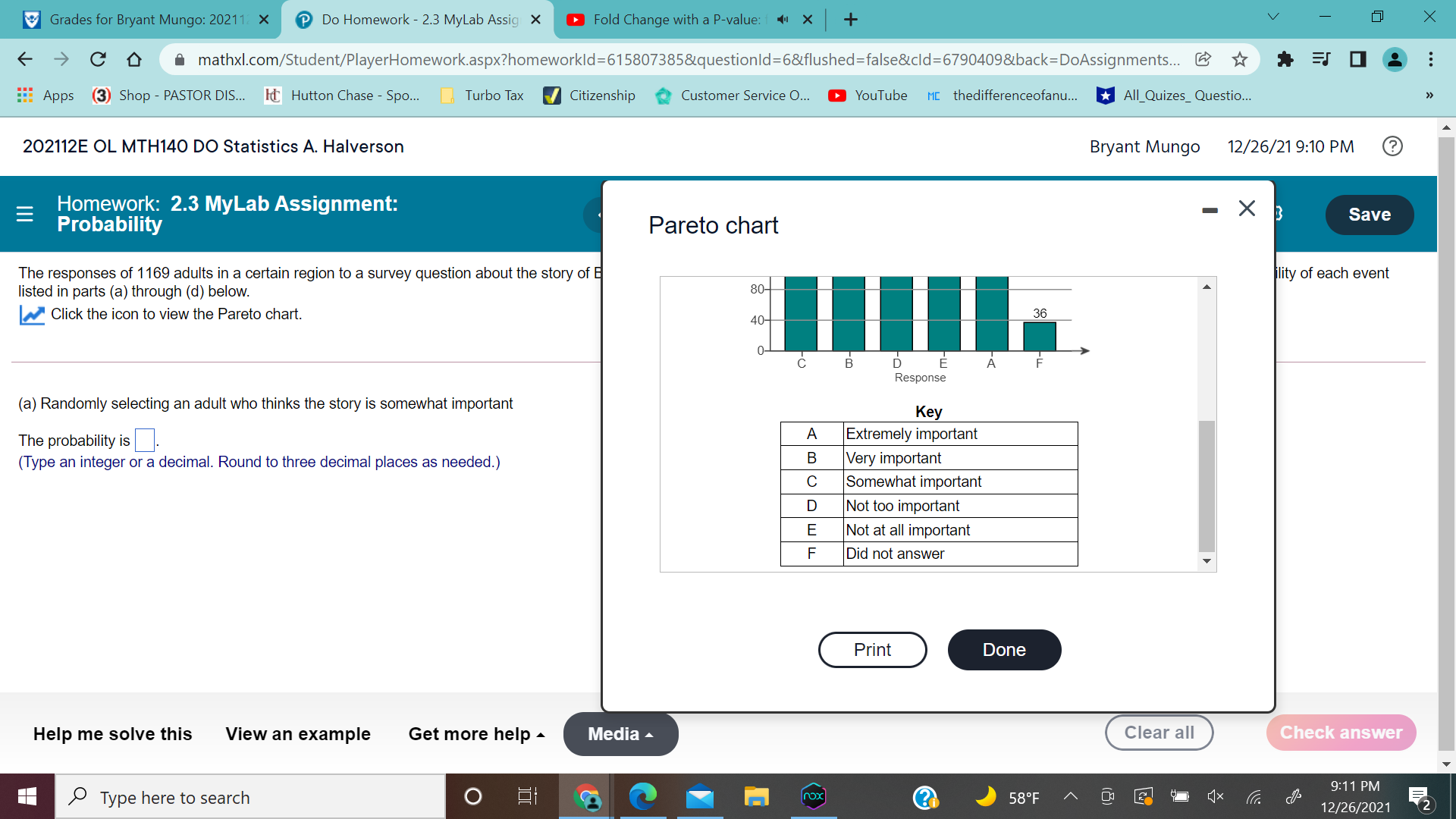Expand hidden icons in the system tray
Viewport: 1456px width, 819px height.
tap(1070, 796)
